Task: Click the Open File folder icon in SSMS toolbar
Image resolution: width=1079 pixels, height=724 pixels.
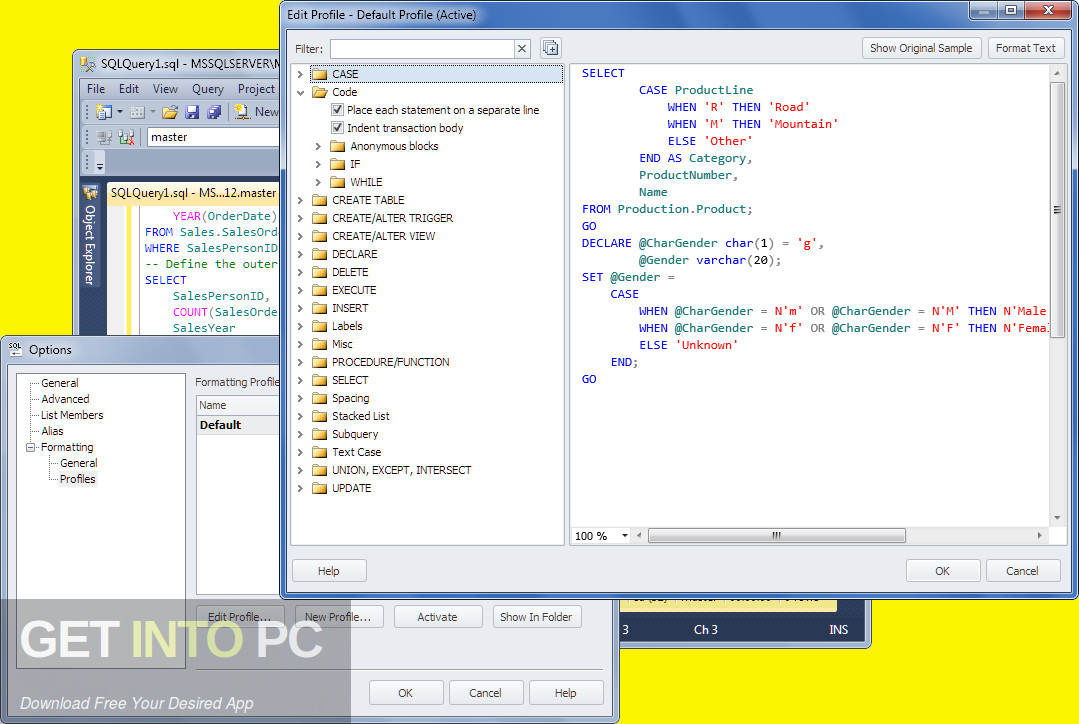Action: coord(170,111)
